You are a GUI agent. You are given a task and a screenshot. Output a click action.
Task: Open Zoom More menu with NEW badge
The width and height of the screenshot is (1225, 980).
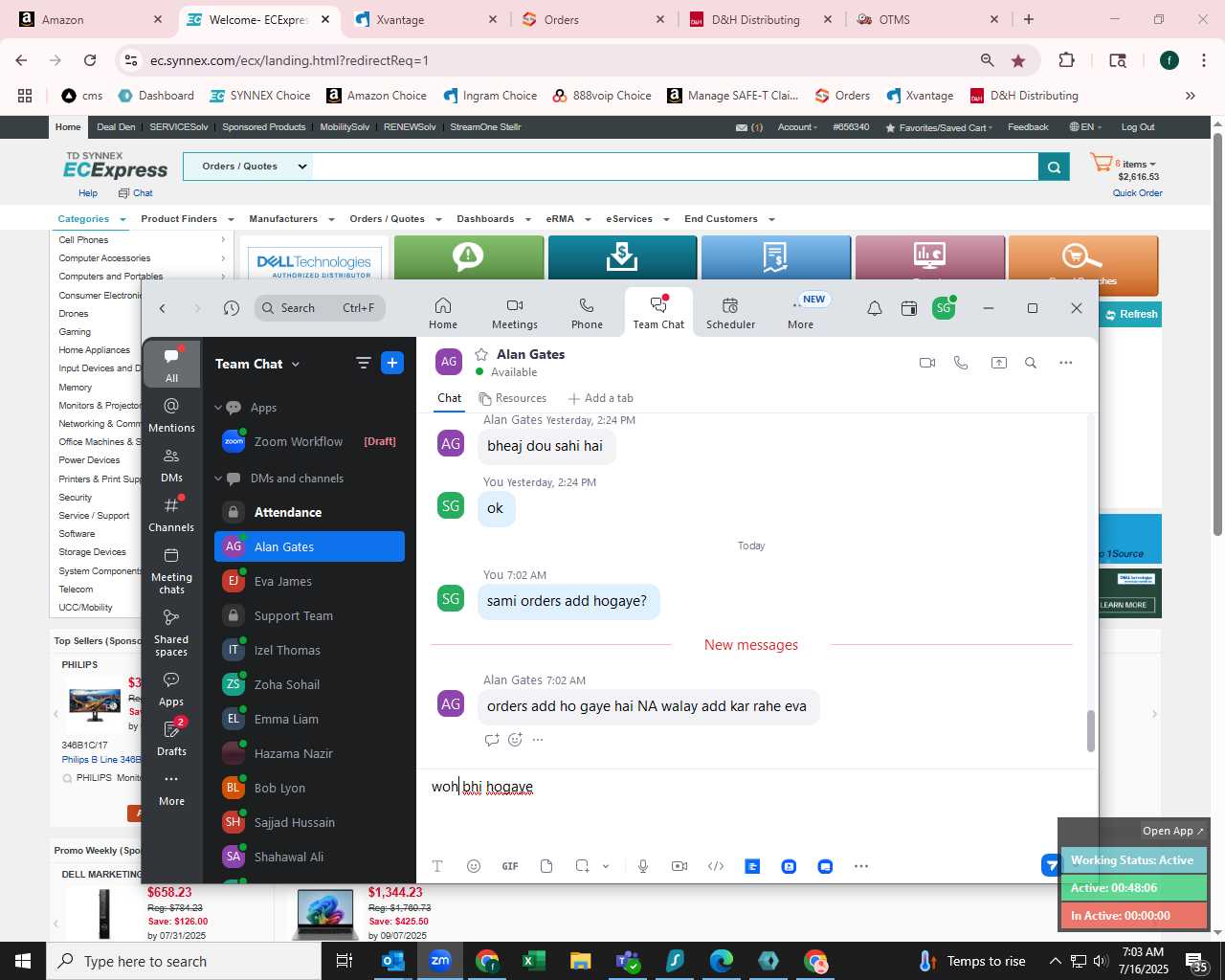tap(801, 313)
